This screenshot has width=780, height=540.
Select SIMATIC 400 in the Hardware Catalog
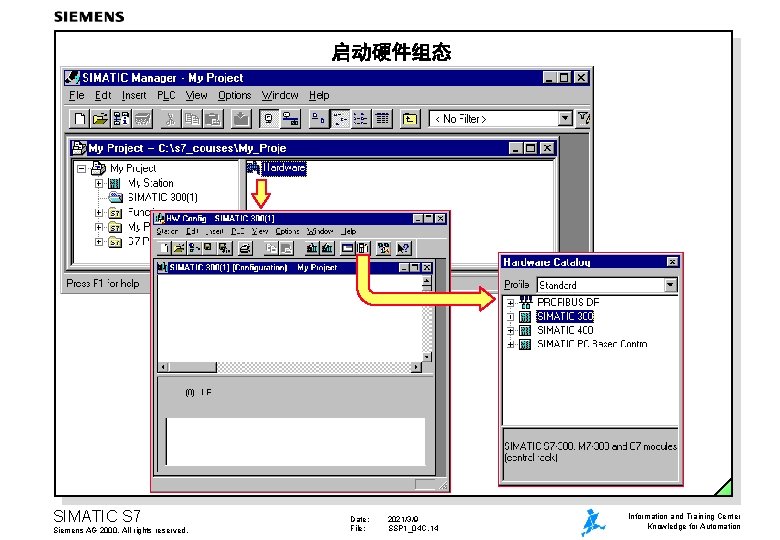pos(565,331)
